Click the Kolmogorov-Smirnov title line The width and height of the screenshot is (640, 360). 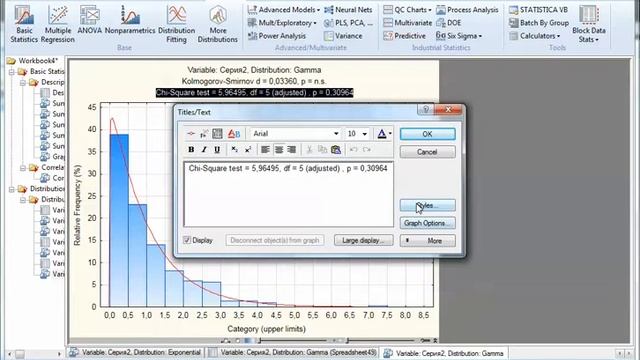(254, 81)
